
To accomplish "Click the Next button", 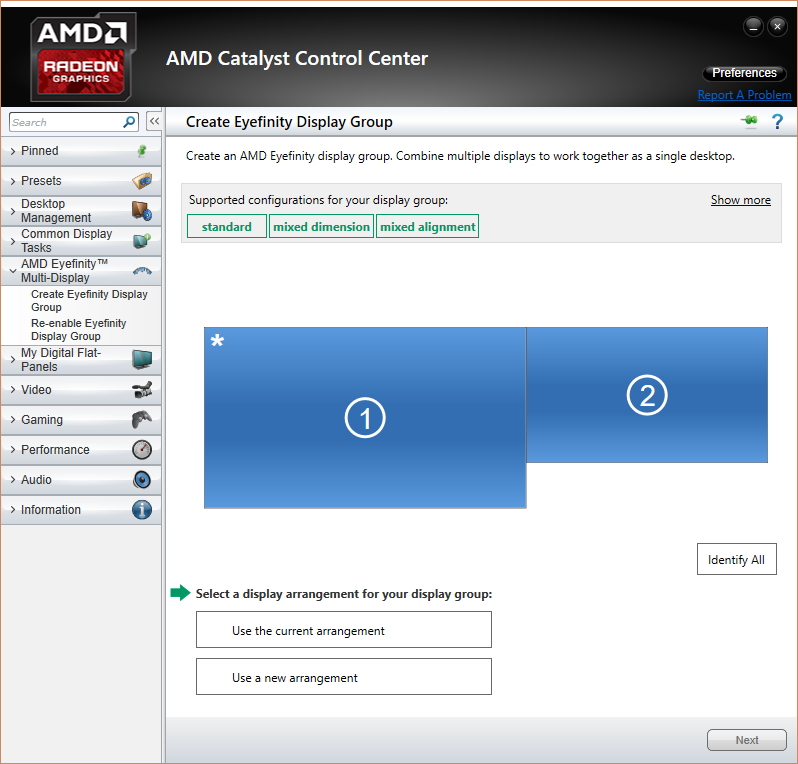I will (x=747, y=740).
